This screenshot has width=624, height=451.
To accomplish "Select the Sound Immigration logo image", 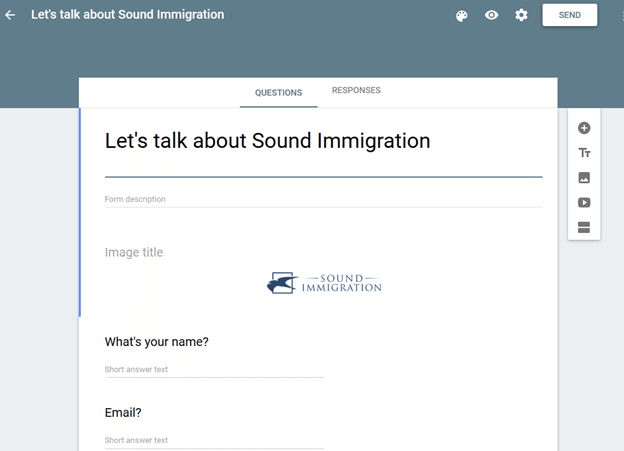I will click(324, 283).
